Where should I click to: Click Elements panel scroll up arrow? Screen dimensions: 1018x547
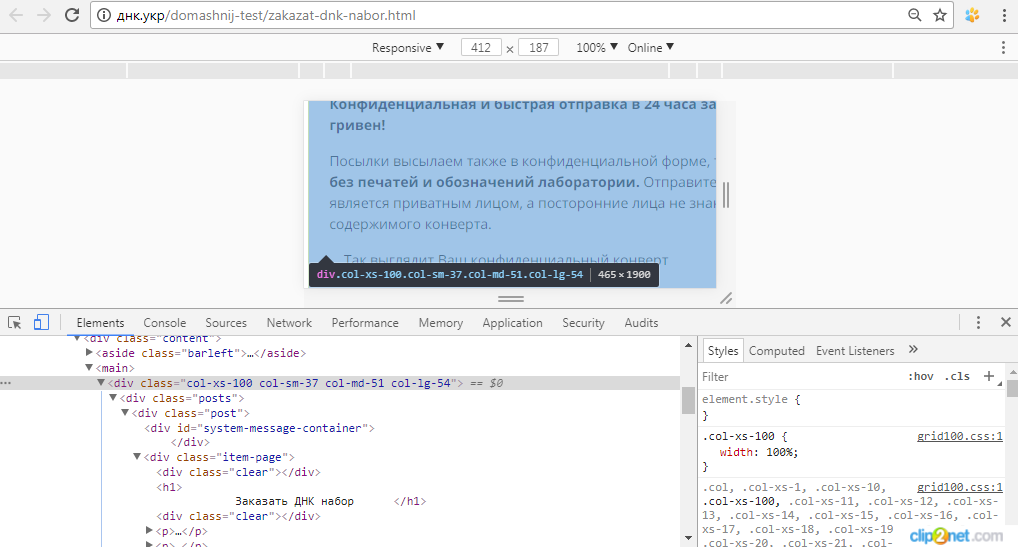pyautogui.click(x=688, y=345)
